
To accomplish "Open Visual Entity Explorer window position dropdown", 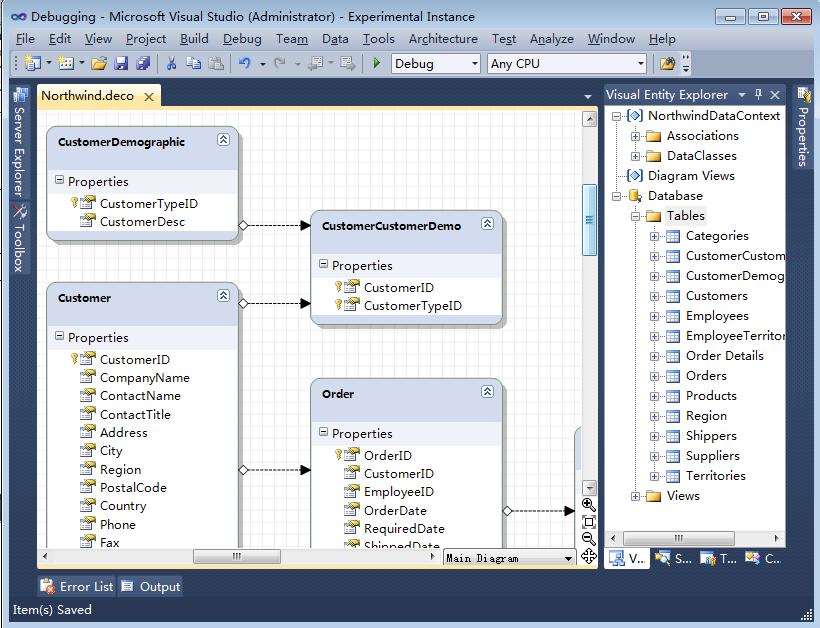I will pyautogui.click(x=742, y=95).
